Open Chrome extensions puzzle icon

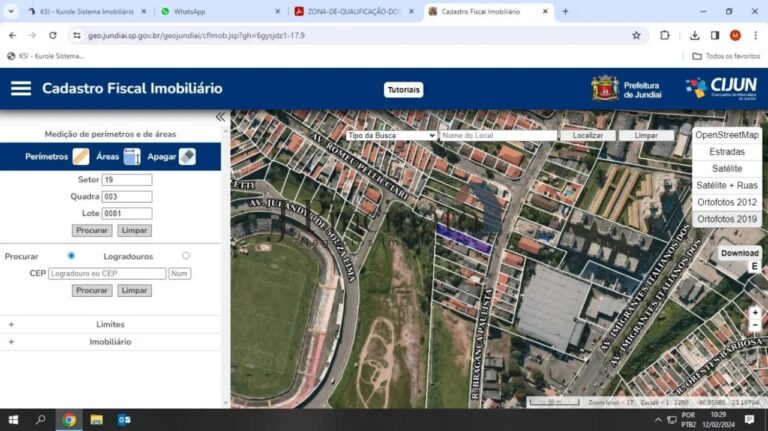(665, 35)
